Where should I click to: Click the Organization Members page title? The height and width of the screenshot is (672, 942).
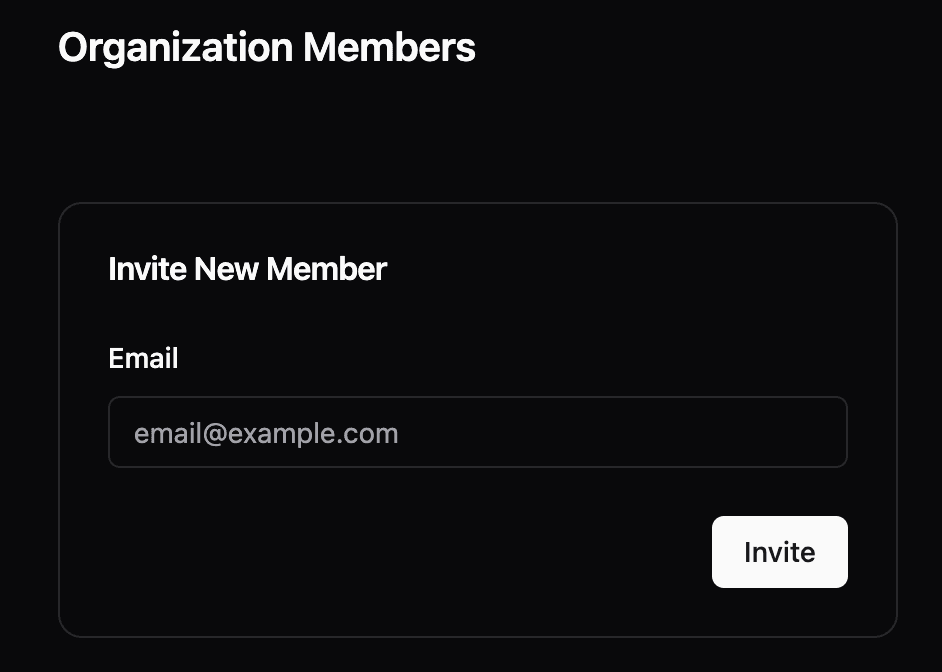click(x=267, y=48)
